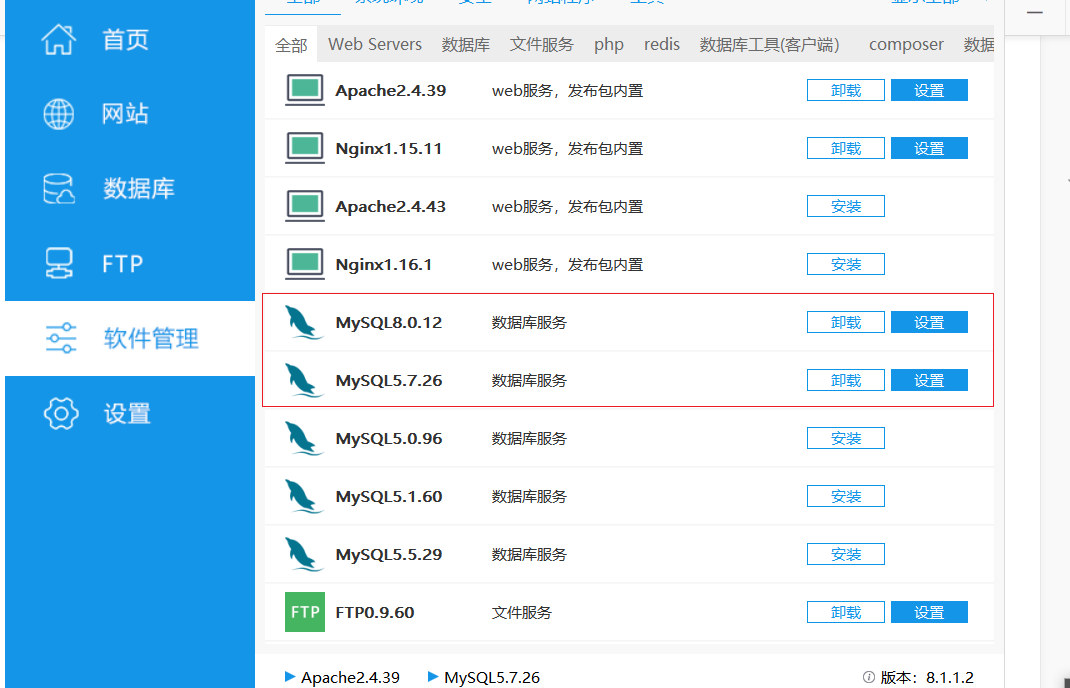This screenshot has width=1070, height=688.
Task: Click the MySQL8.0.12 name text
Action: (x=389, y=323)
